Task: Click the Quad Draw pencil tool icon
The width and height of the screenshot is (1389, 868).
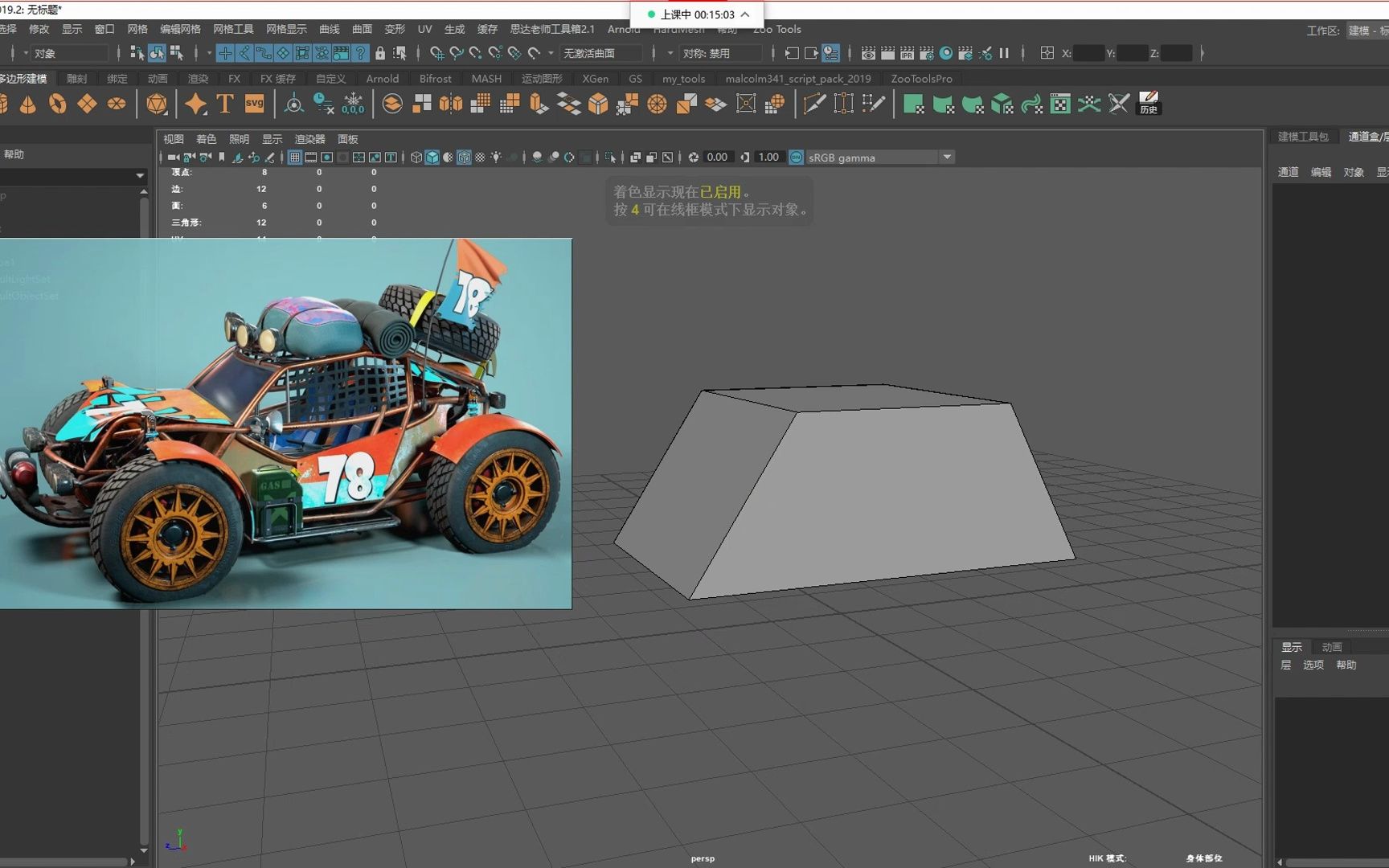Action: pyautogui.click(x=873, y=104)
